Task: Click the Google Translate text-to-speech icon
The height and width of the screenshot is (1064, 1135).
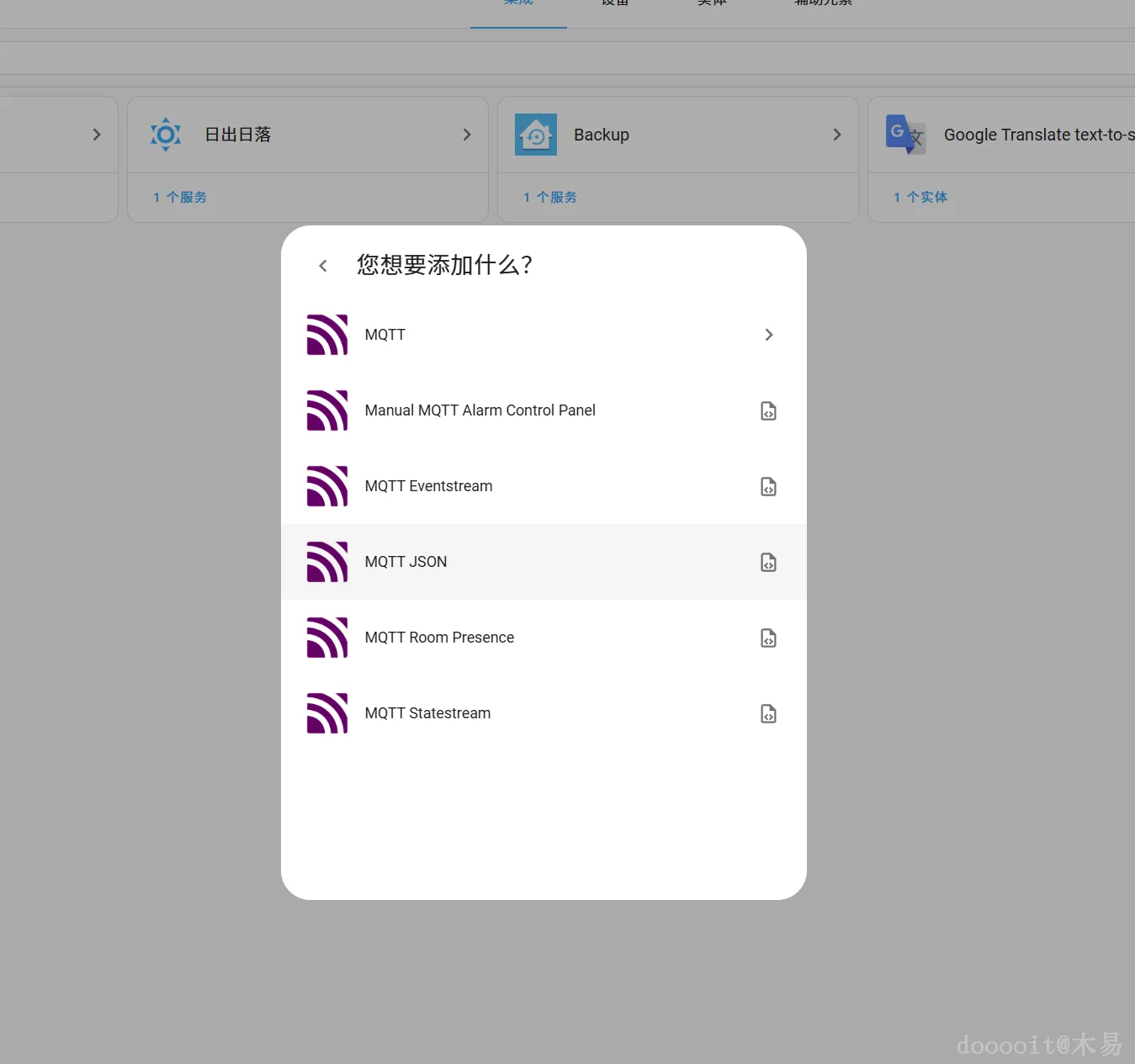Action: [904, 134]
